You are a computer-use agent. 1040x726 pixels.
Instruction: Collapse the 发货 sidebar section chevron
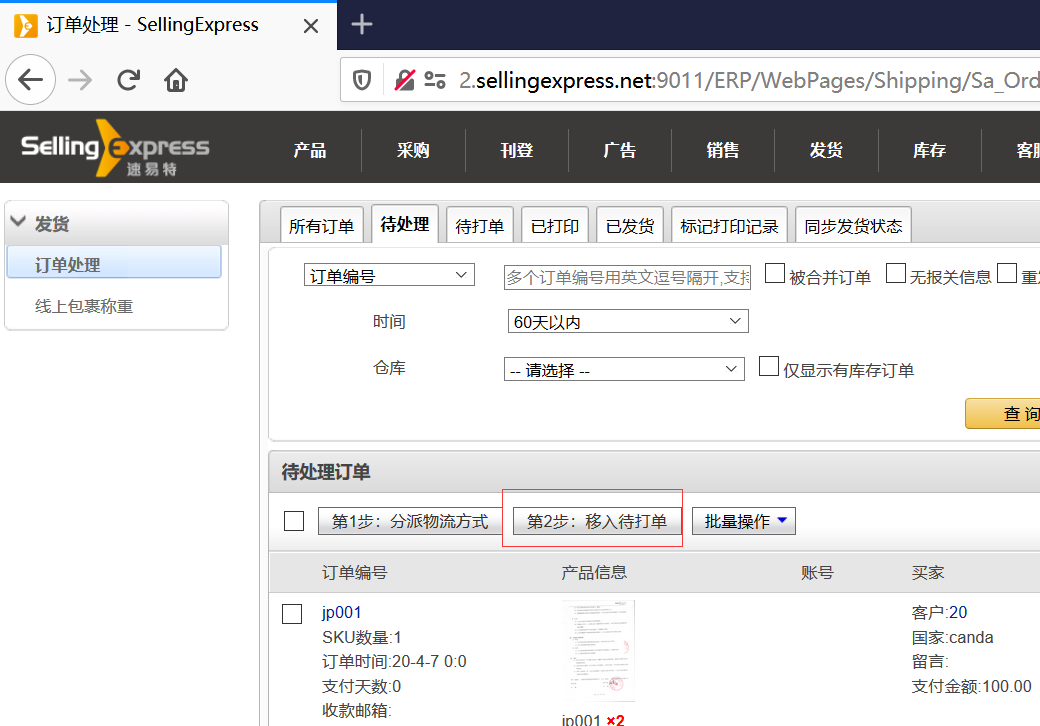[19, 222]
